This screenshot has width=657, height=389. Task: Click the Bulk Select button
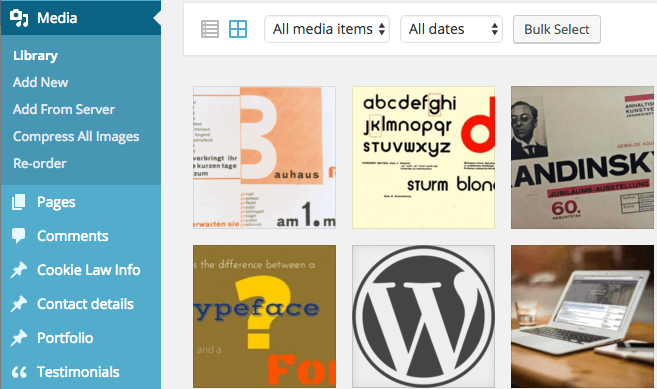557,29
